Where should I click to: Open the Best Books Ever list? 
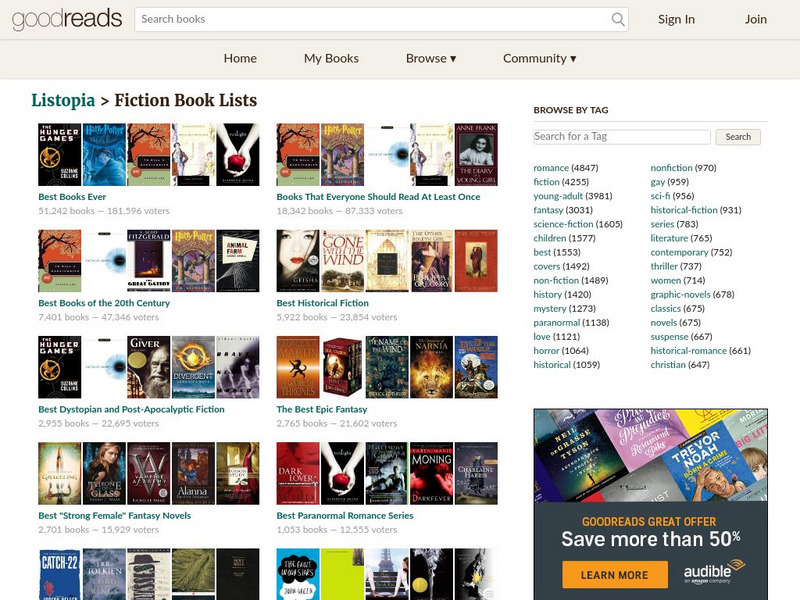point(72,197)
